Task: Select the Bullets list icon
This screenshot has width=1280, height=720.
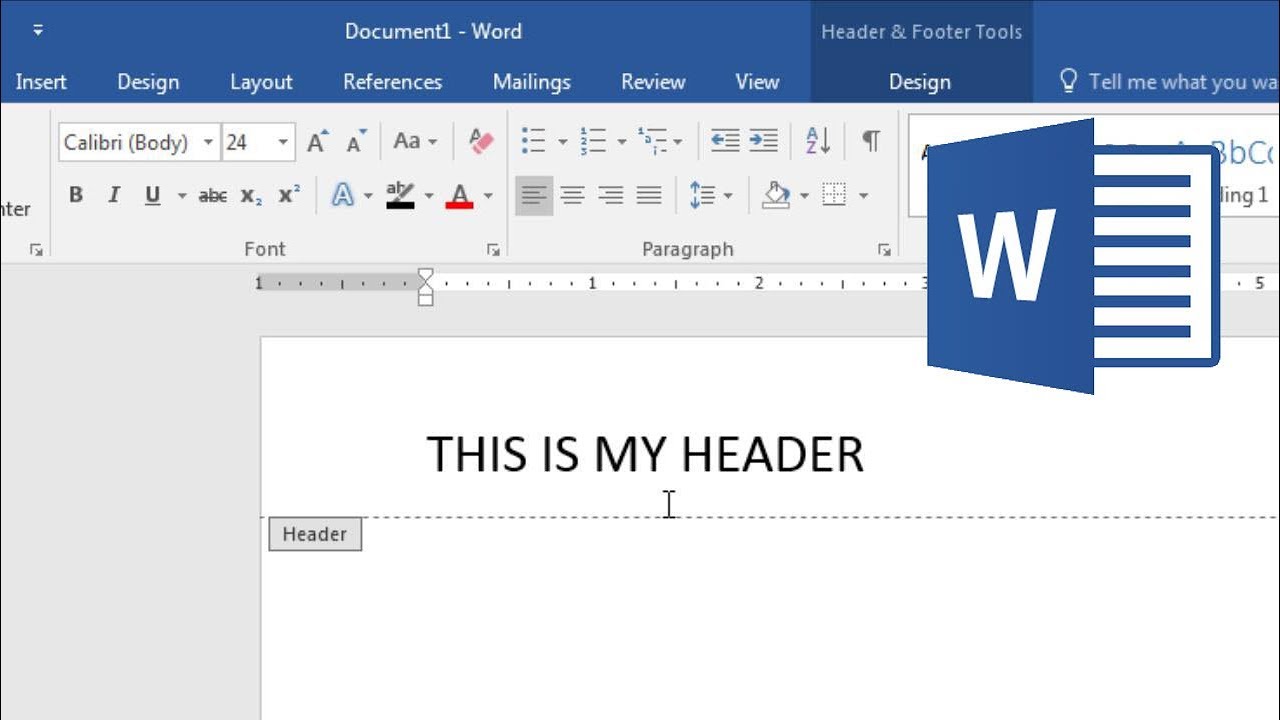Action: point(533,141)
